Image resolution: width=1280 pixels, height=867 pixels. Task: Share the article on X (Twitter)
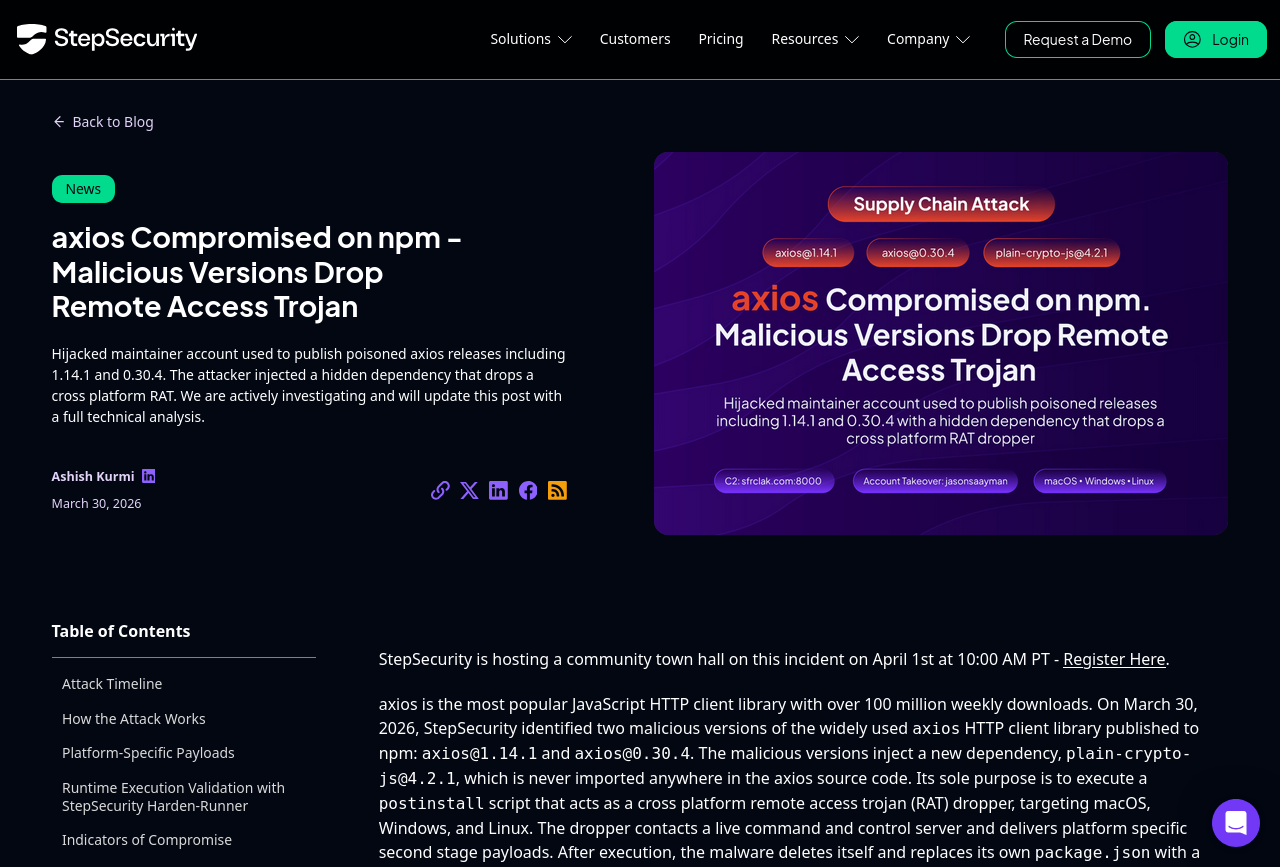click(x=469, y=490)
